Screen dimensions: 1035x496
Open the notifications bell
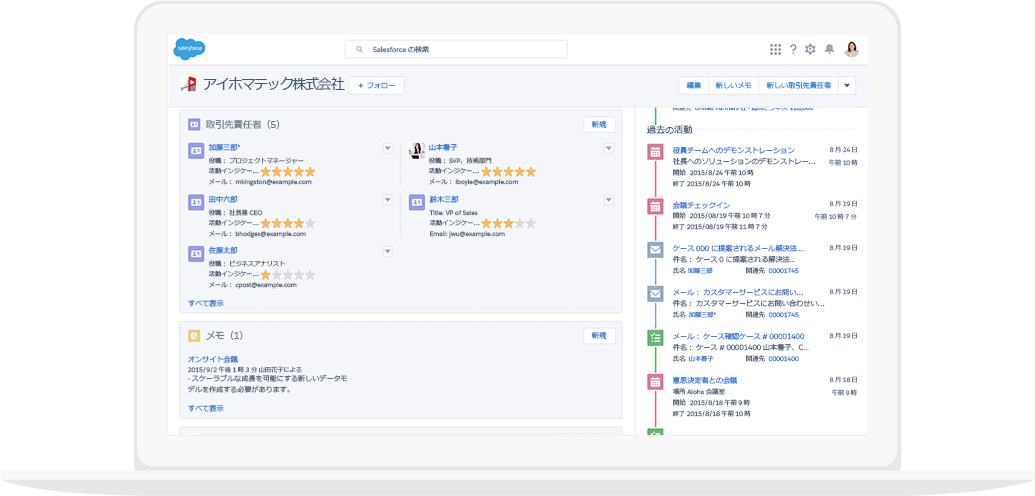coord(828,49)
